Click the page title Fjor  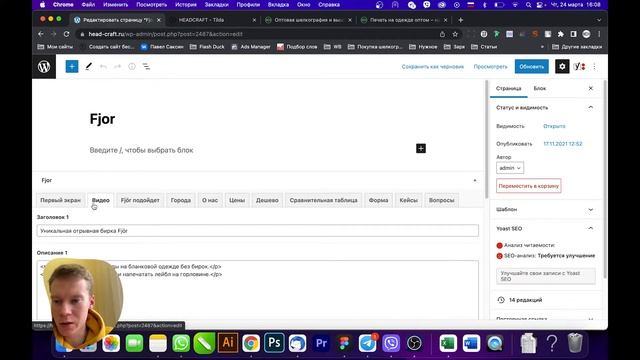click(102, 119)
